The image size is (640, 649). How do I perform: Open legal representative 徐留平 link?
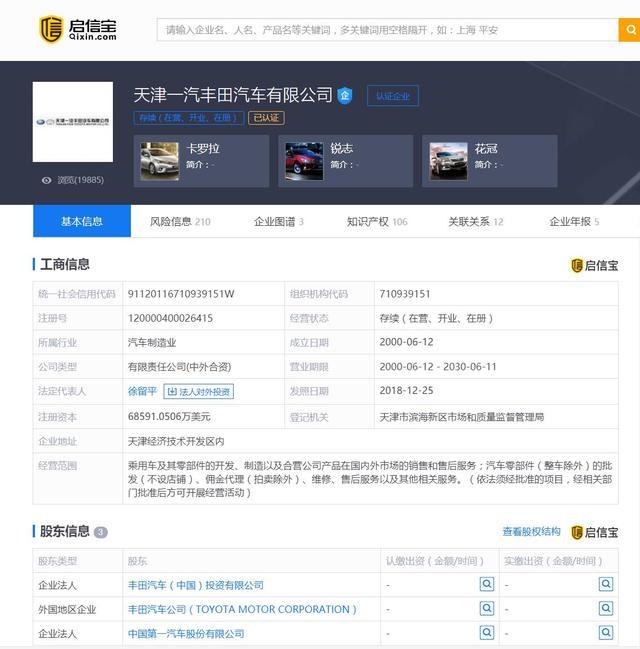pos(142,391)
